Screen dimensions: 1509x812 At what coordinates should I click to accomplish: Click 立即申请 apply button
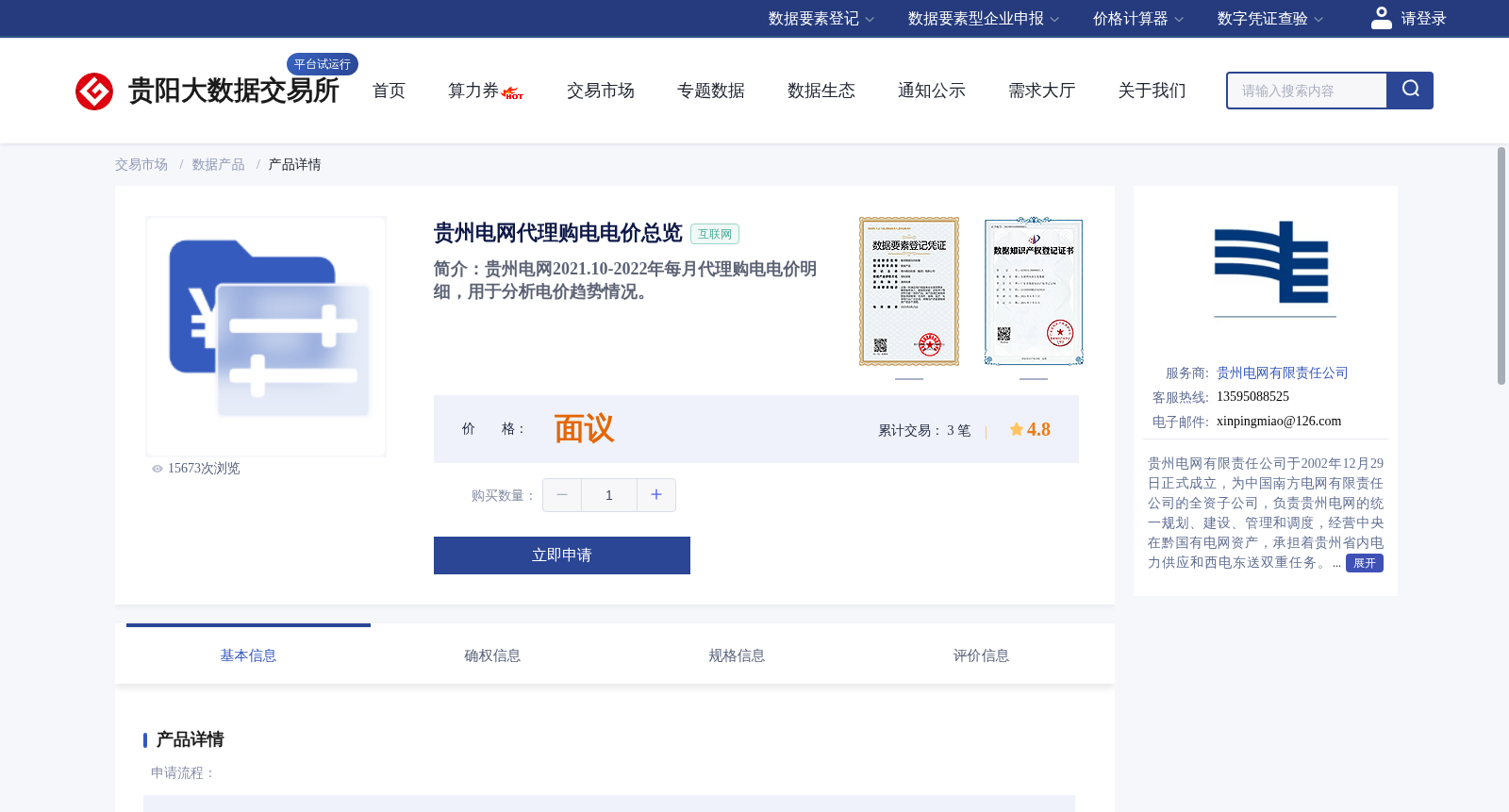[562, 555]
